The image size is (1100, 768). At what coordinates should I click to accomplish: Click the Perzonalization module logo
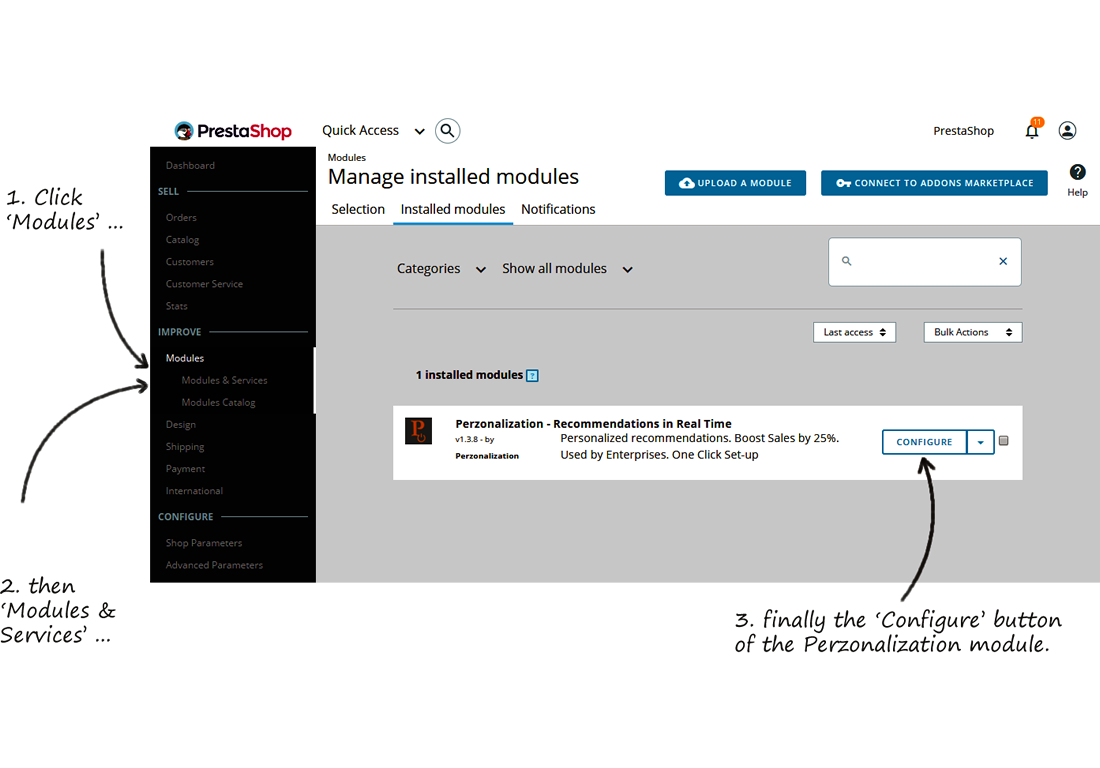click(419, 431)
